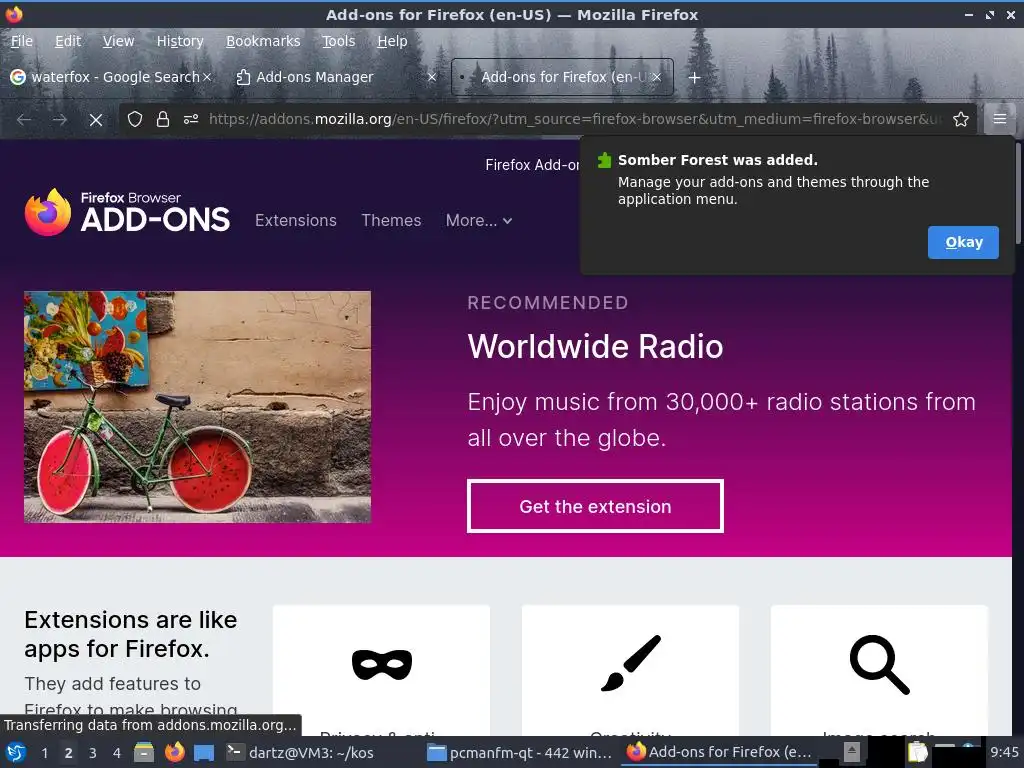Image resolution: width=1024 pixels, height=768 pixels.
Task: Click the taskbar clock showing 9:45
Action: 1004,752
